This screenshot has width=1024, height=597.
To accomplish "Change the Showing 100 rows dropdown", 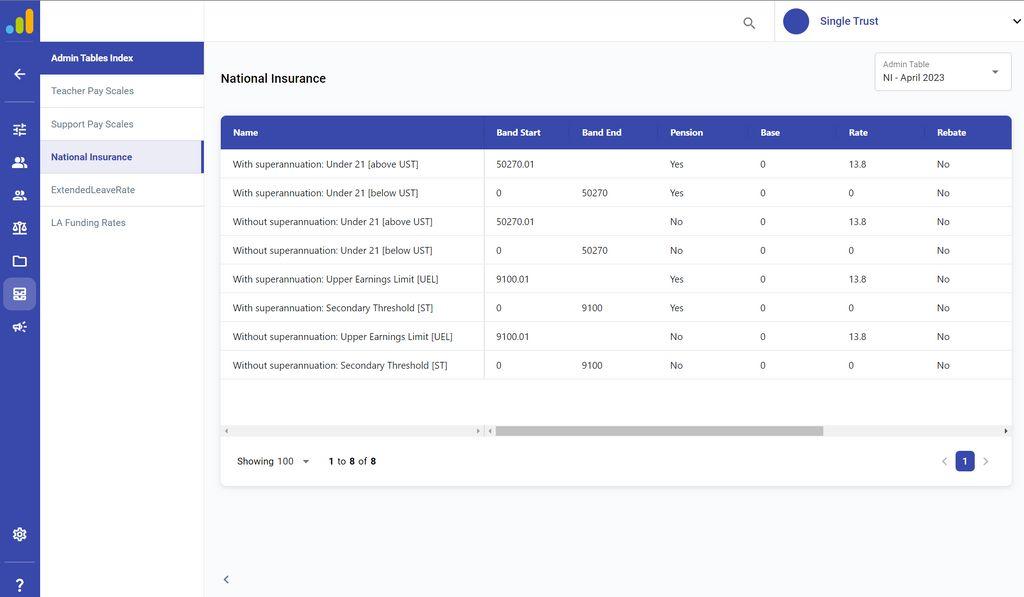I will 273,461.
